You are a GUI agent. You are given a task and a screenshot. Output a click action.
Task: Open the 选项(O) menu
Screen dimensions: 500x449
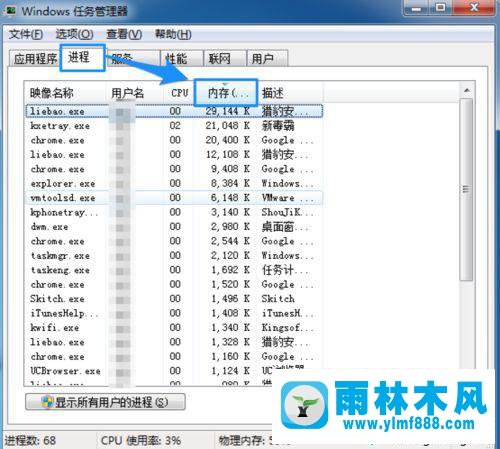coord(74,34)
